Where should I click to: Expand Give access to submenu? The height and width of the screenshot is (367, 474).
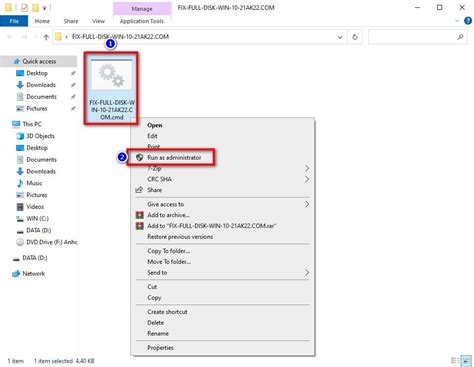point(222,204)
